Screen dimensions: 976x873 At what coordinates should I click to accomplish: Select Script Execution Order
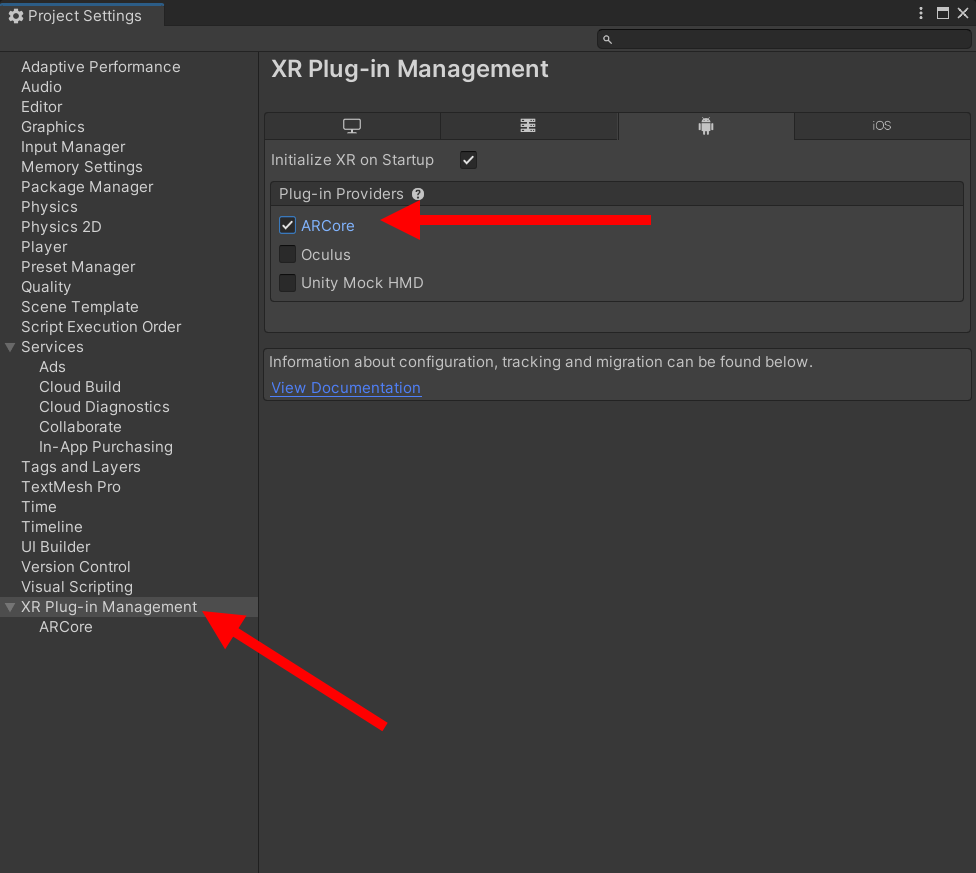pyautogui.click(x=101, y=327)
